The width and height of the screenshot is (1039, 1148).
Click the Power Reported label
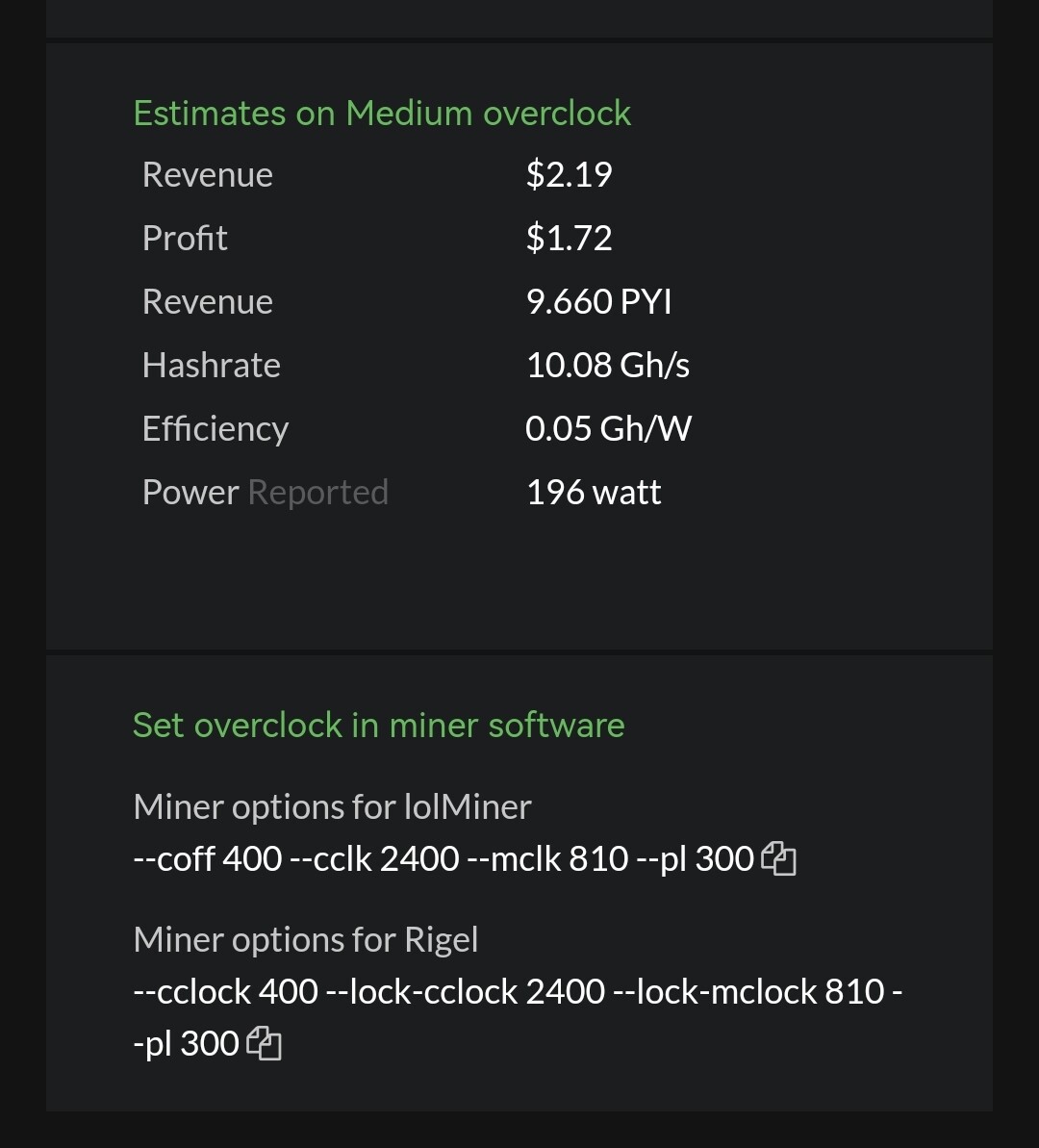click(266, 492)
